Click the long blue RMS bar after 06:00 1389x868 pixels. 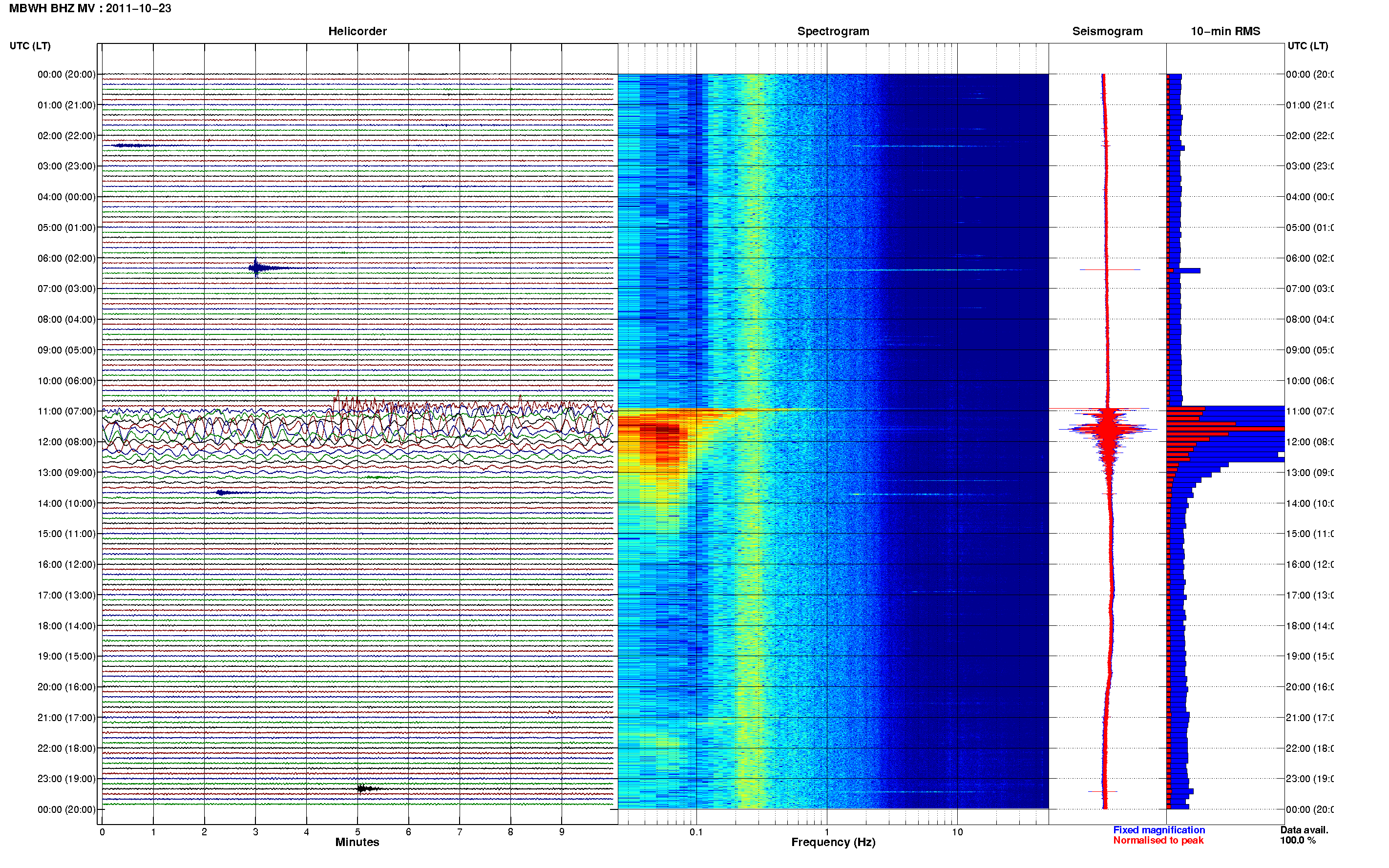coord(1184,270)
